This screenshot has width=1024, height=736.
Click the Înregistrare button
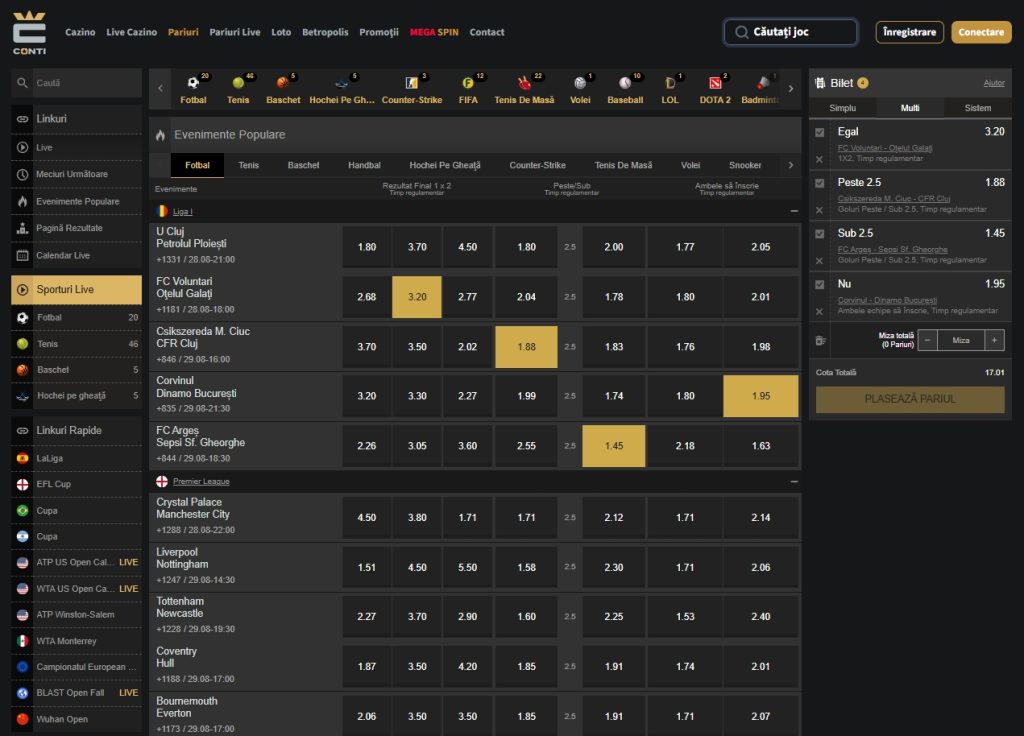point(909,32)
